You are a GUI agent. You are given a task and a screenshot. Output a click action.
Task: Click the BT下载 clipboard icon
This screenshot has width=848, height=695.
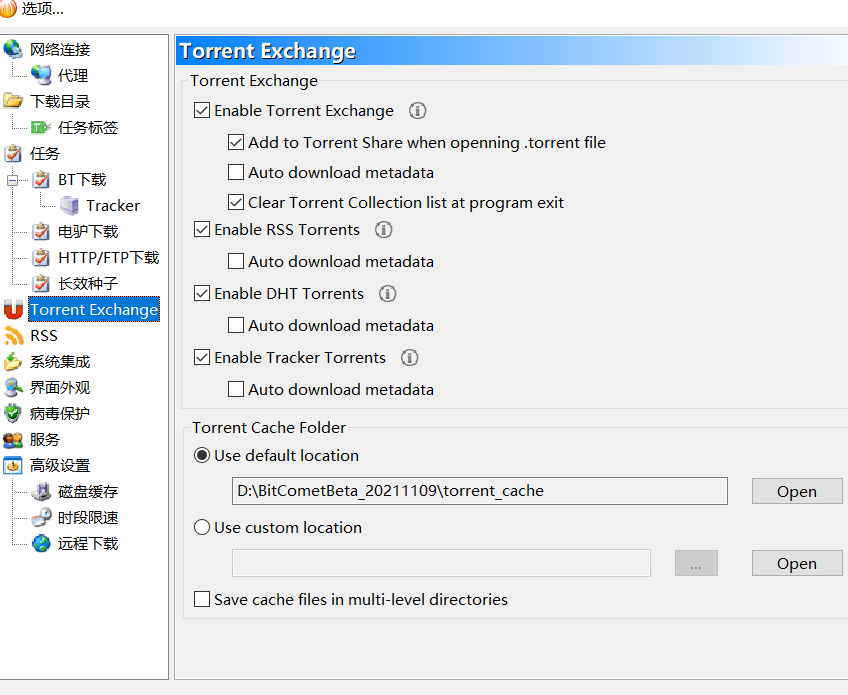click(41, 179)
